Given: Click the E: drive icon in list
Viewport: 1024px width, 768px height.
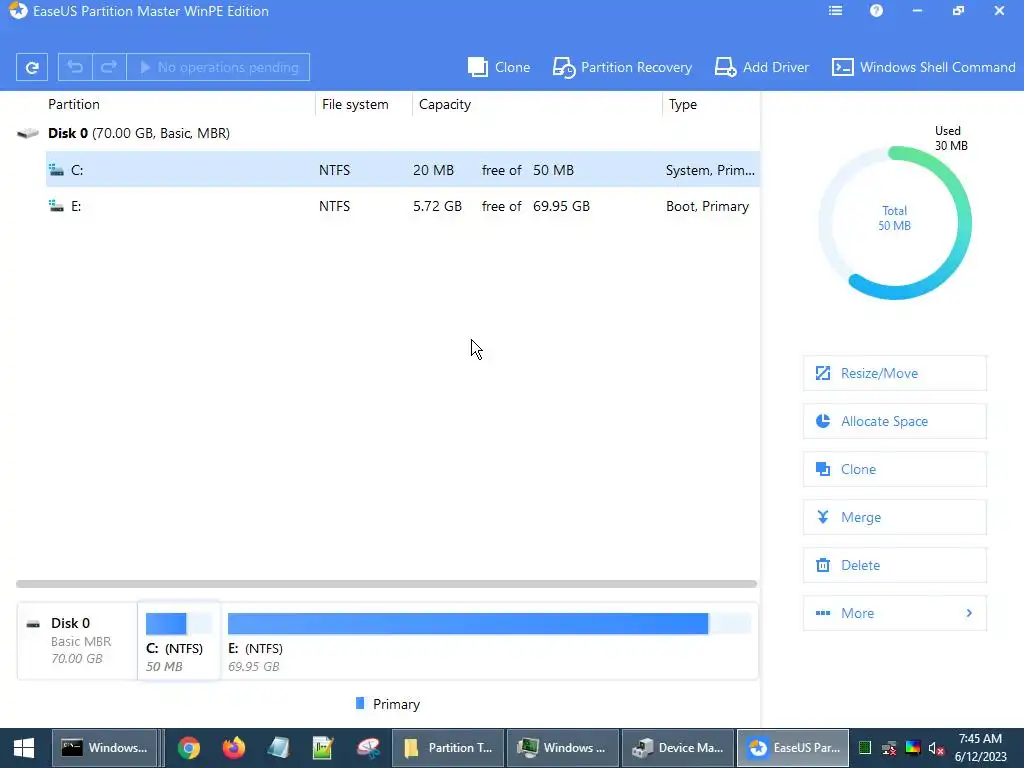Looking at the screenshot, I should (x=56, y=206).
